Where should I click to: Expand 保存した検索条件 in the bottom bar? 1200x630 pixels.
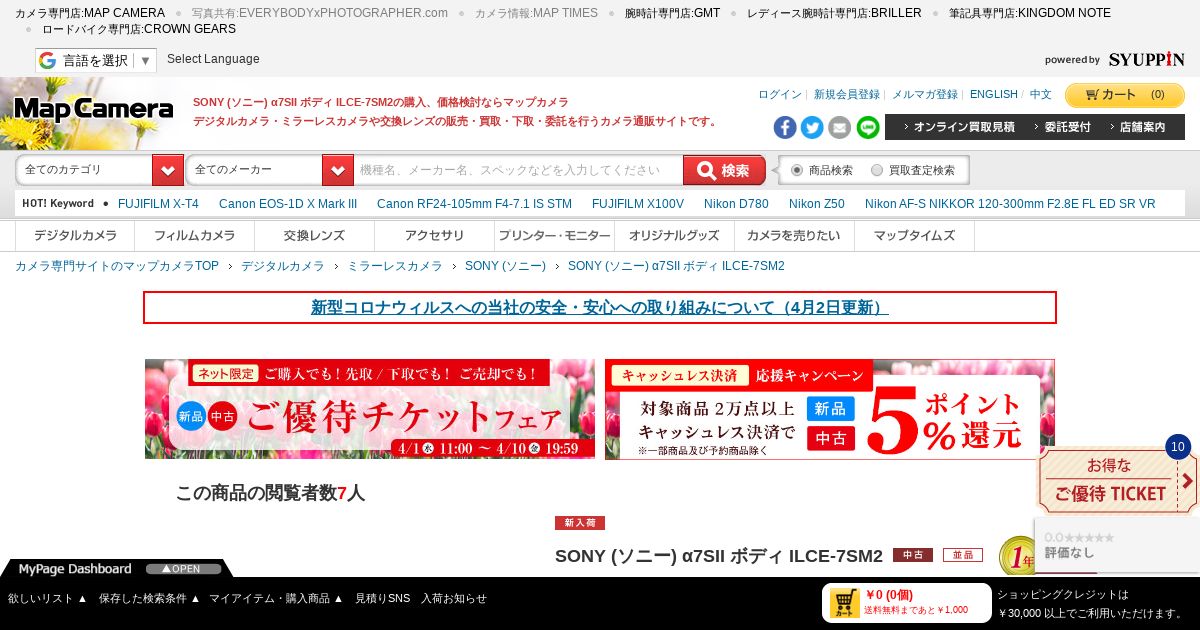click(150, 598)
